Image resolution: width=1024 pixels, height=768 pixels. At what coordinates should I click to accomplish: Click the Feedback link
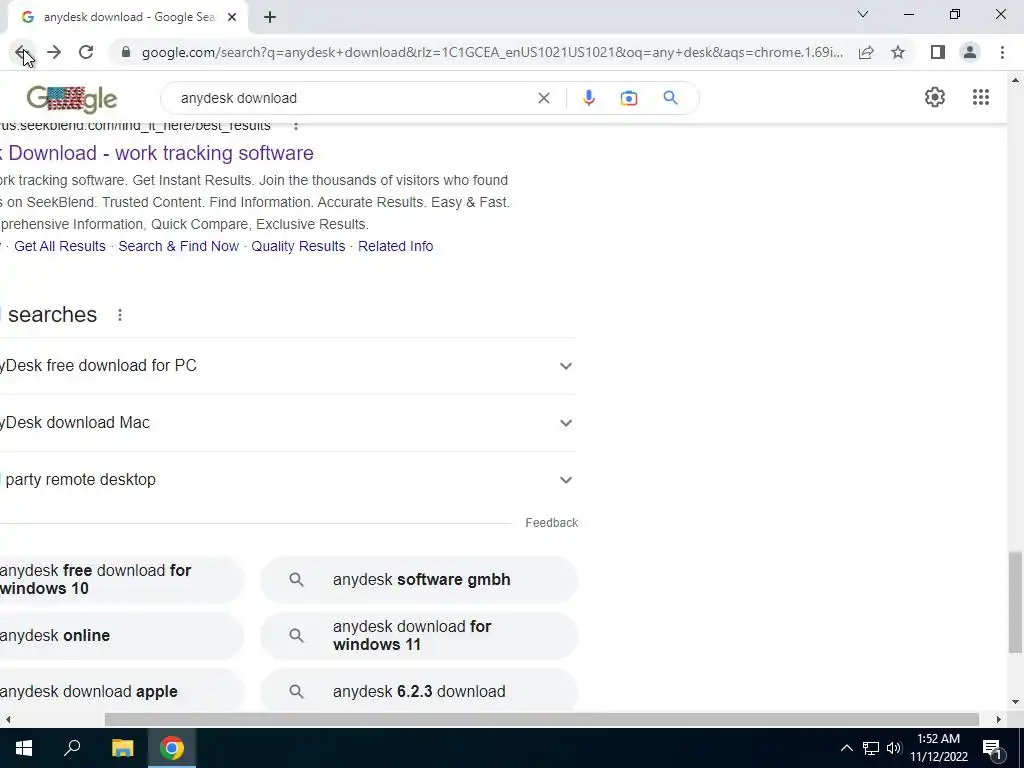point(551,522)
